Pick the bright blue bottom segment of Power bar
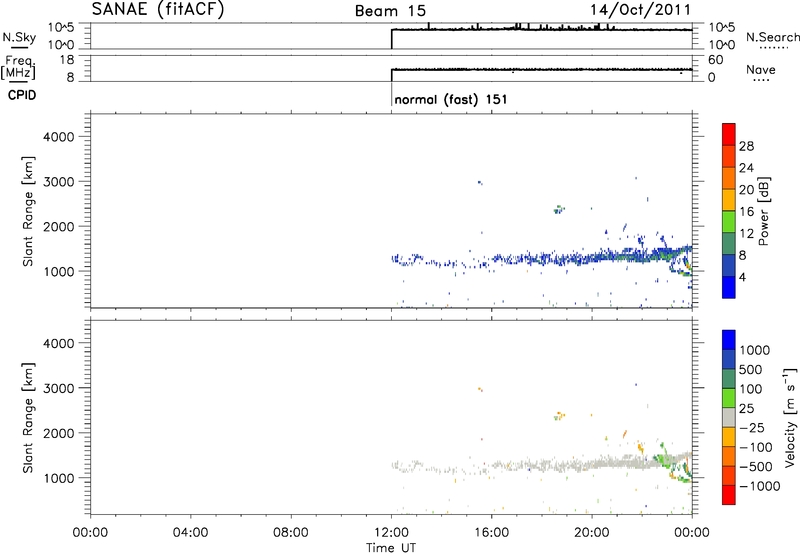This screenshot has width=800, height=554. click(x=729, y=287)
